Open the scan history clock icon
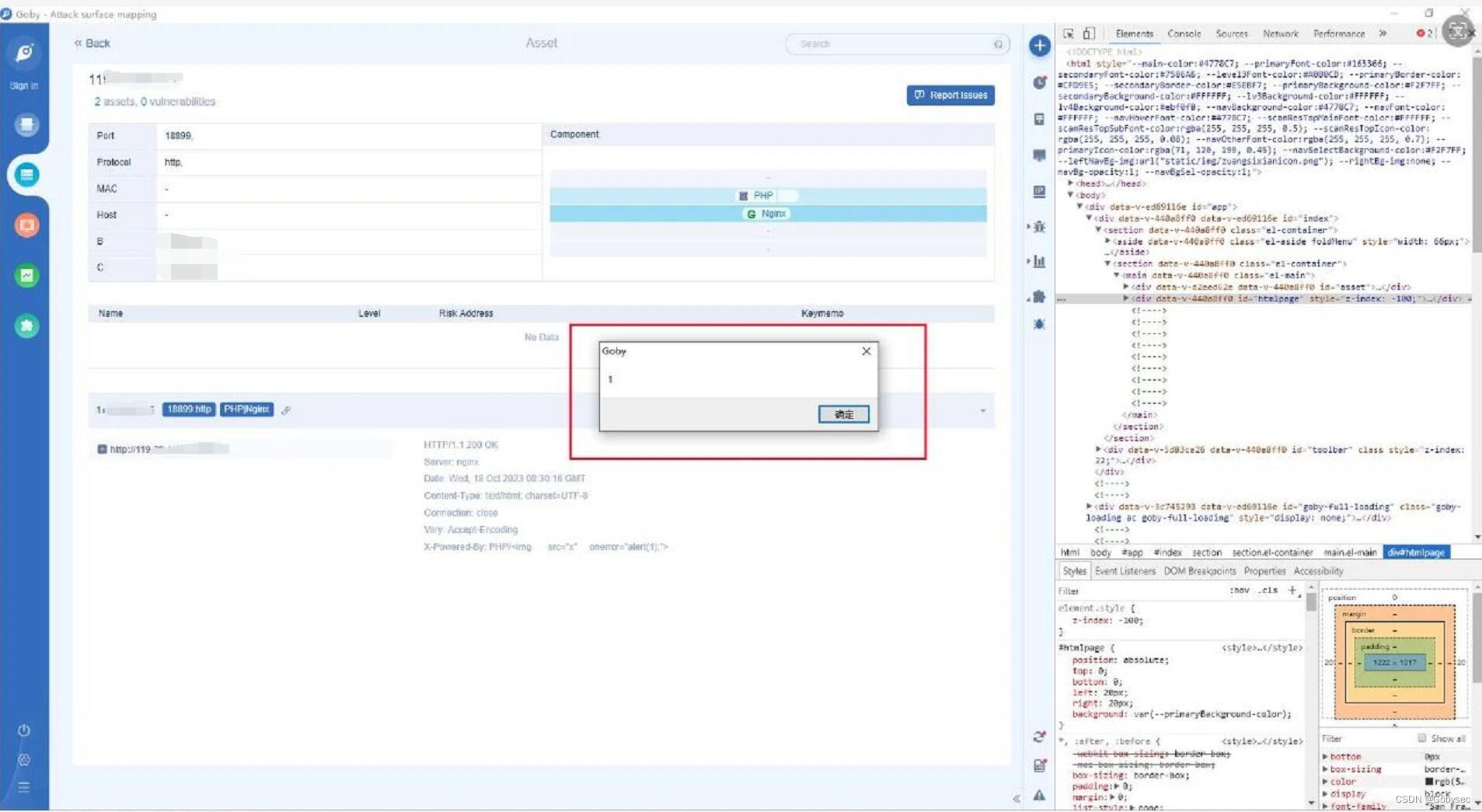 point(1039,82)
